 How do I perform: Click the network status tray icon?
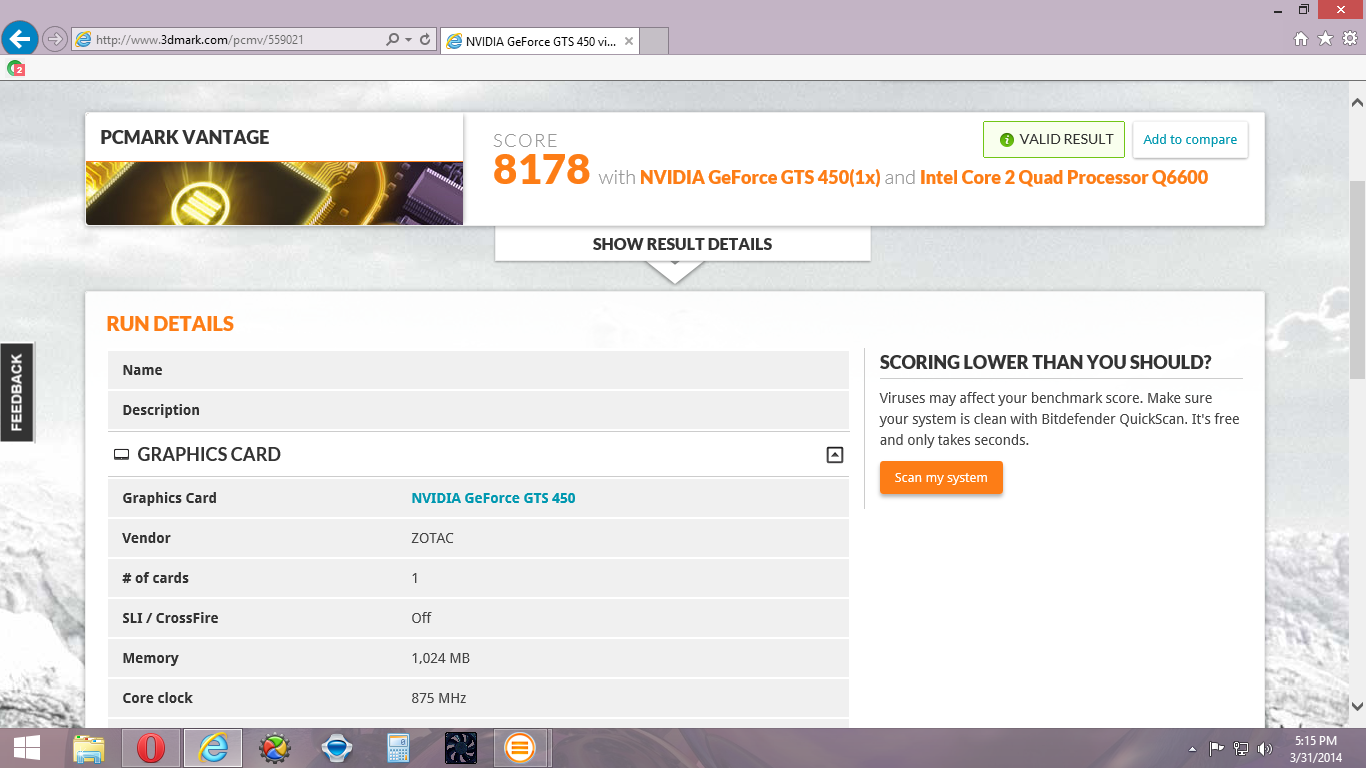tap(1241, 748)
